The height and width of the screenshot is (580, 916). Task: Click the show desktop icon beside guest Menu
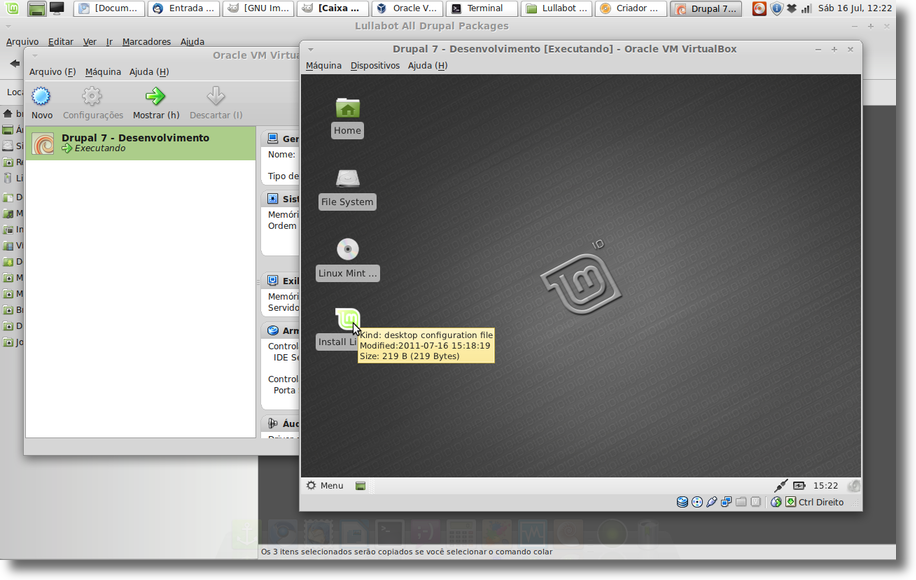tap(360, 485)
